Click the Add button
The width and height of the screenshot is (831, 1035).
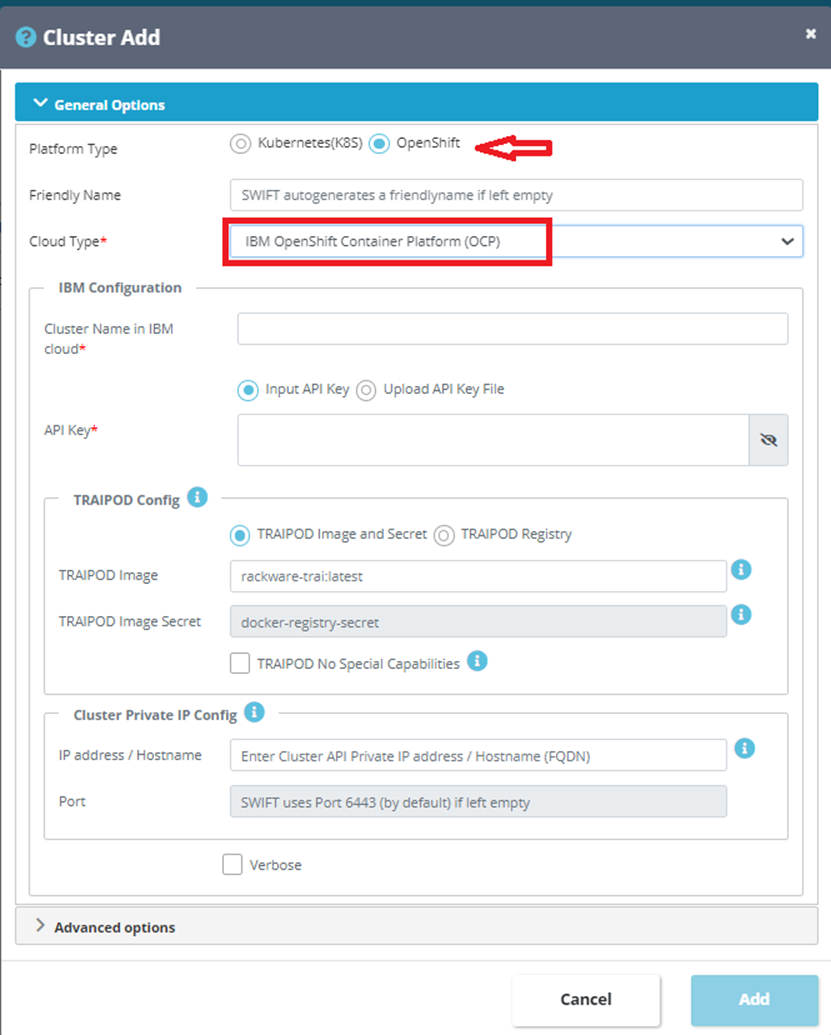[x=754, y=1000]
